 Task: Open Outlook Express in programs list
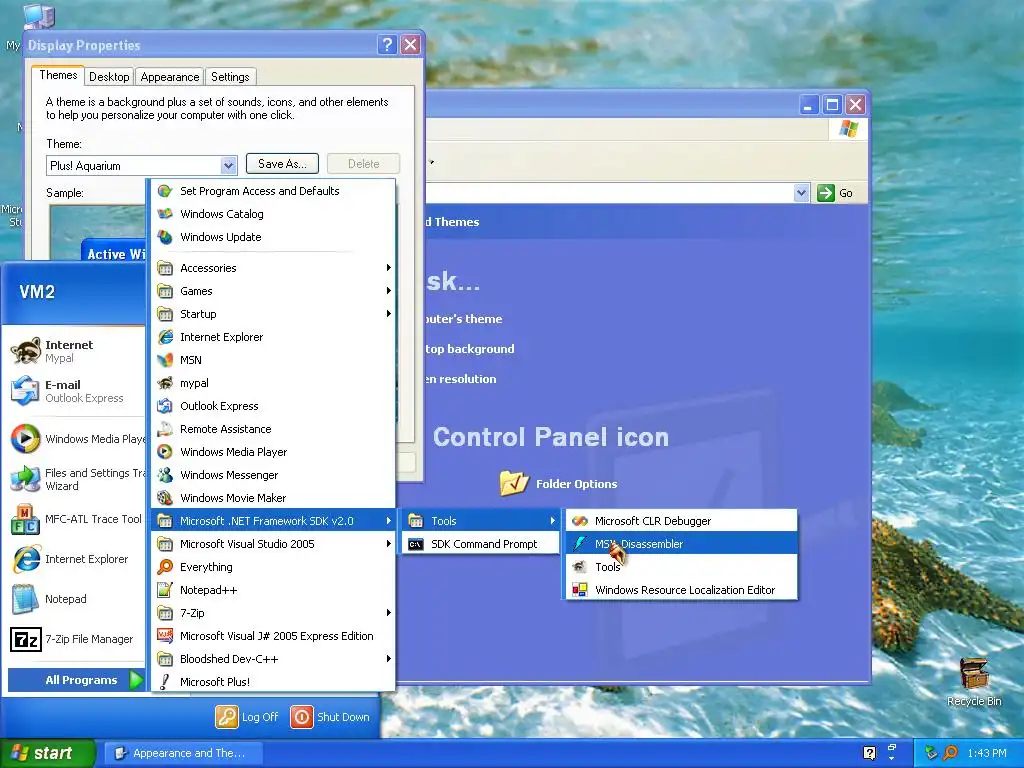(273, 406)
